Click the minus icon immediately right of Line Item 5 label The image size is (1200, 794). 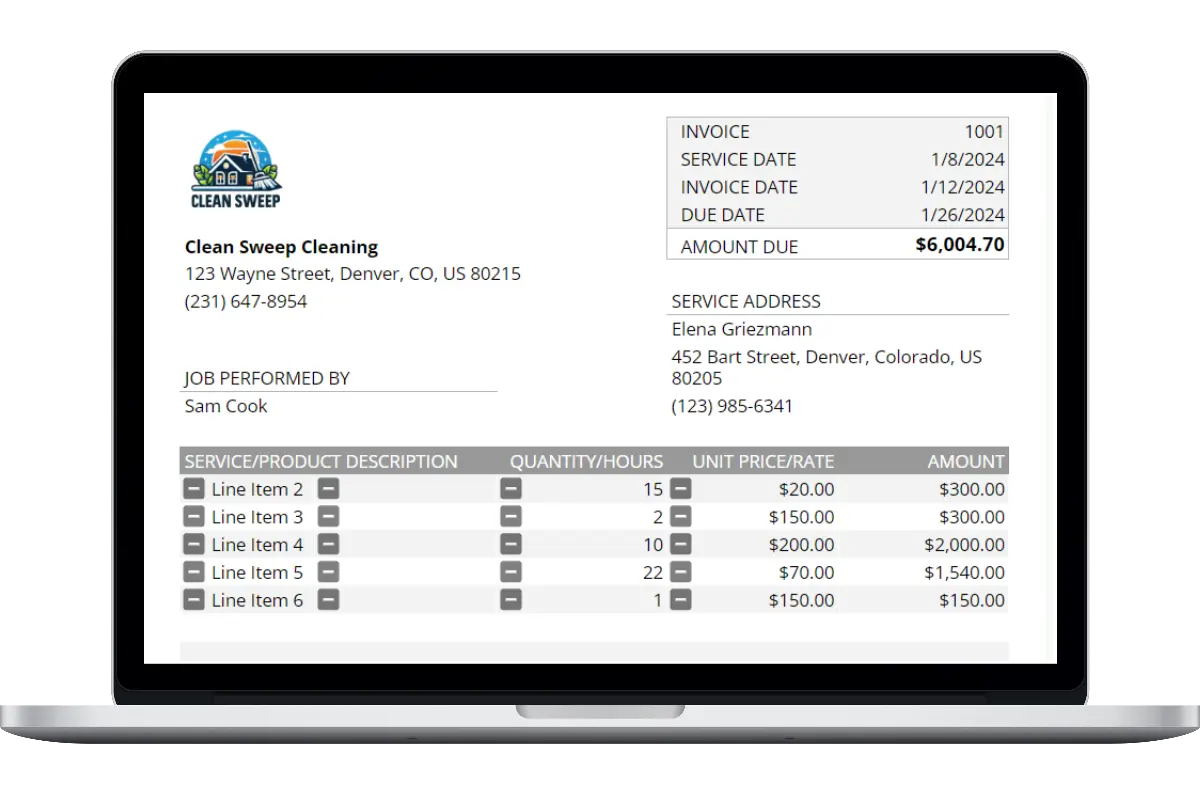point(328,573)
